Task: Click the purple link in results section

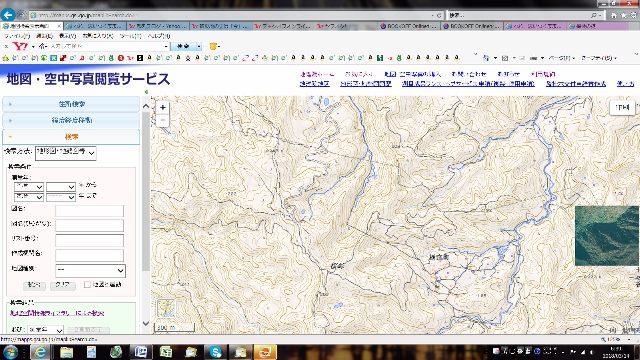Action: pos(57,313)
